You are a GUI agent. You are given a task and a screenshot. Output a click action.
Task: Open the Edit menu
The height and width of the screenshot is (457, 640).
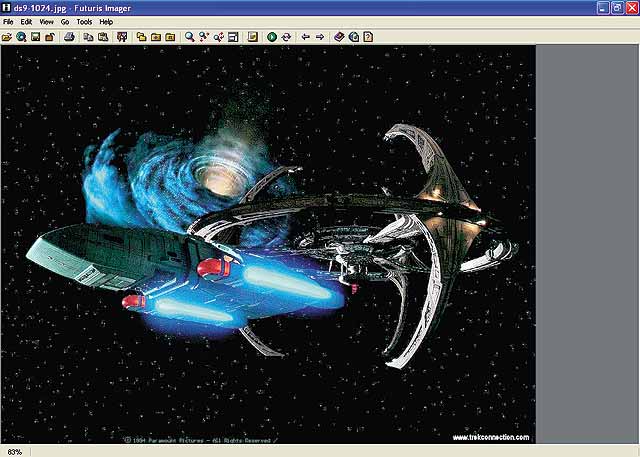point(26,22)
